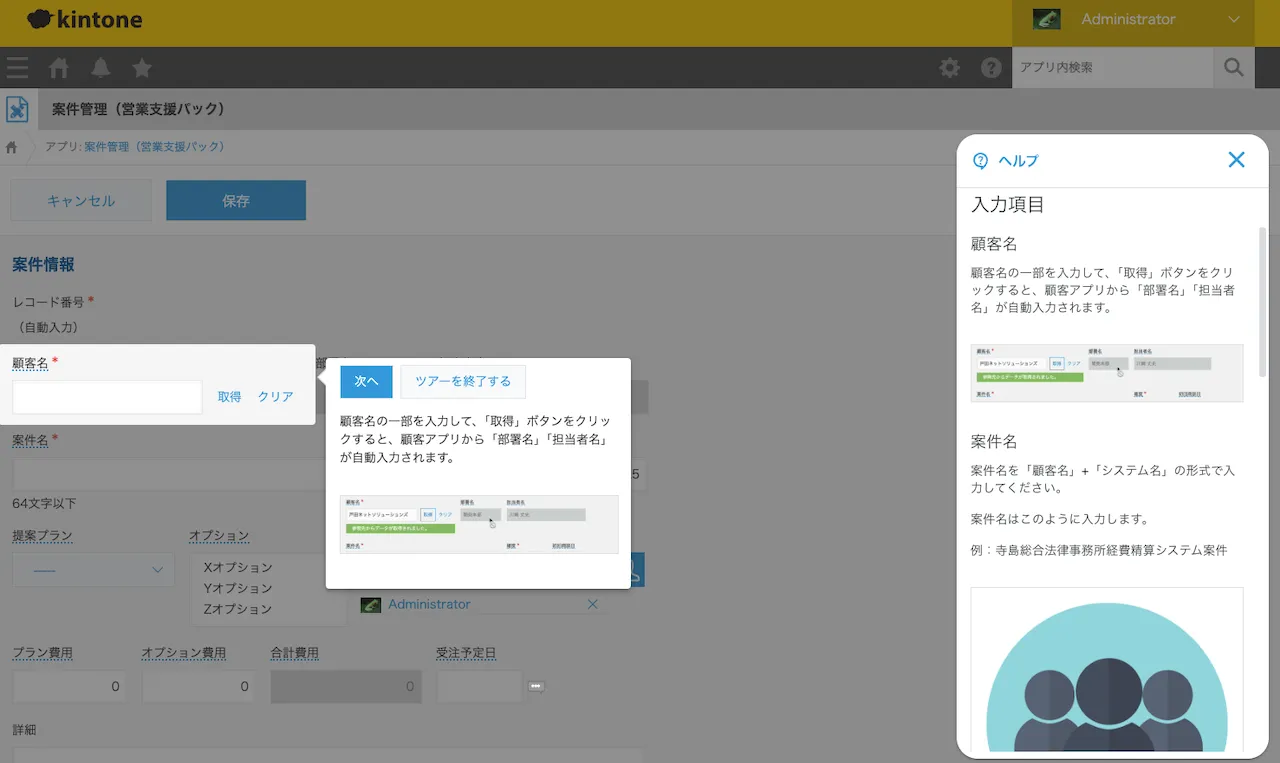Open the hamburger navigation menu
The image size is (1280, 763).
point(17,68)
